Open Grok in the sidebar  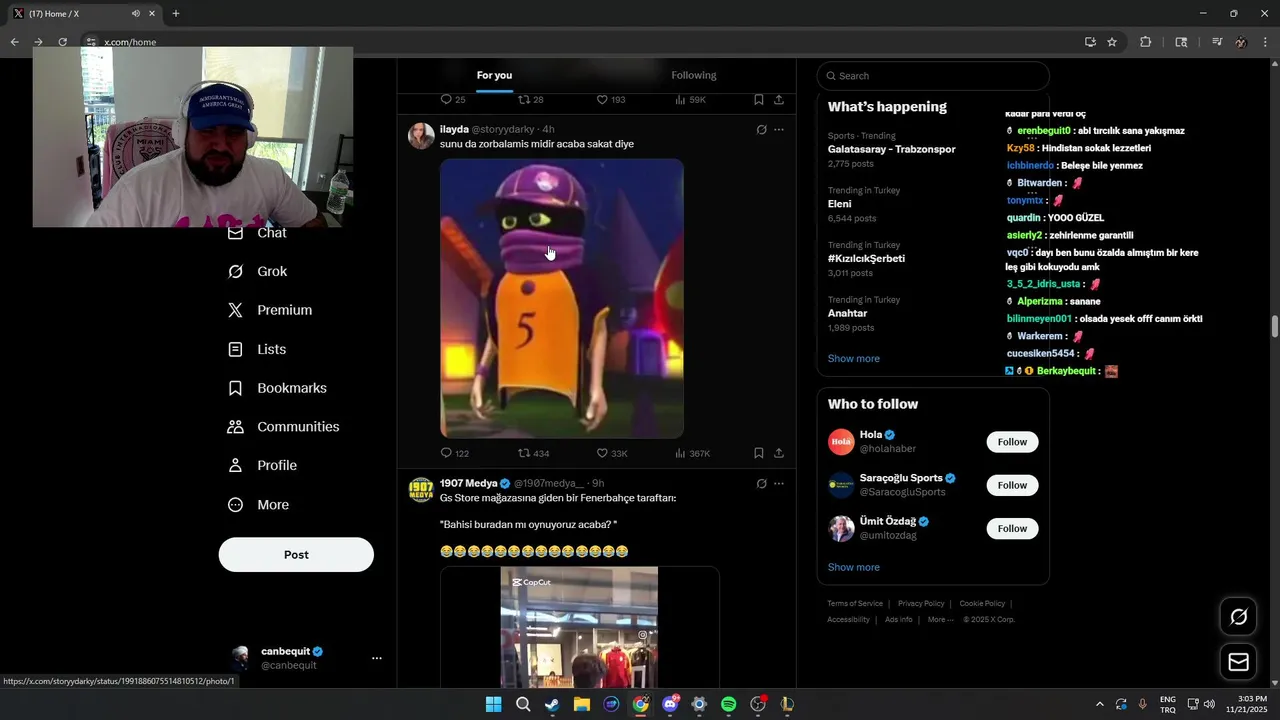(x=257, y=272)
